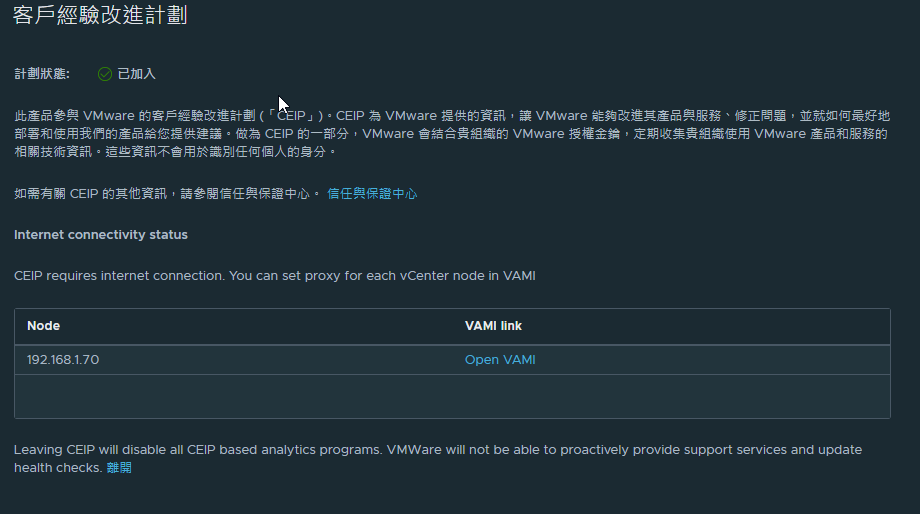The image size is (920, 514).
Task: Click the Internet connectivity status heading
Action: tap(101, 235)
